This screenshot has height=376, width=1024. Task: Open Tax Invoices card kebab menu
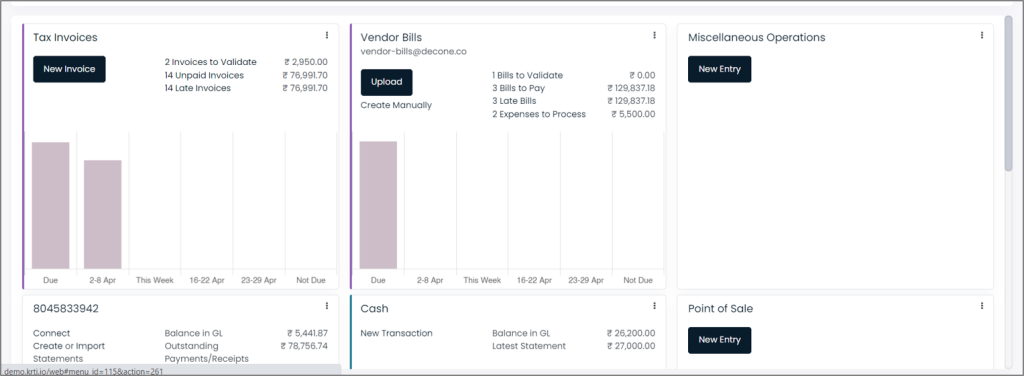(x=327, y=35)
